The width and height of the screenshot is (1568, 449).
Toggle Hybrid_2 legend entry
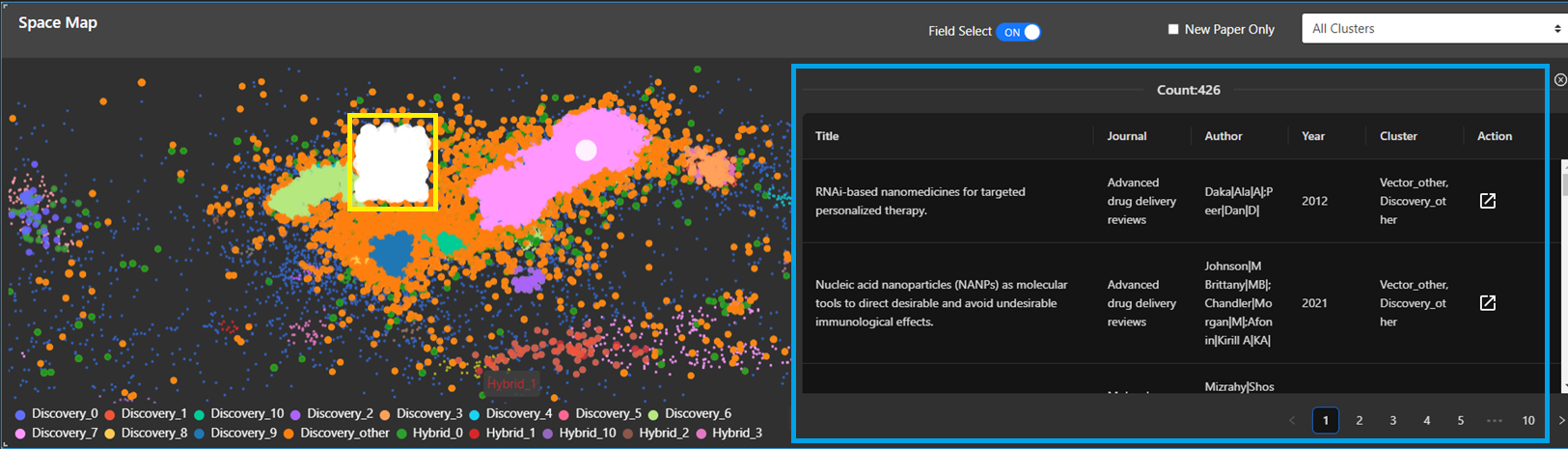pos(654,433)
